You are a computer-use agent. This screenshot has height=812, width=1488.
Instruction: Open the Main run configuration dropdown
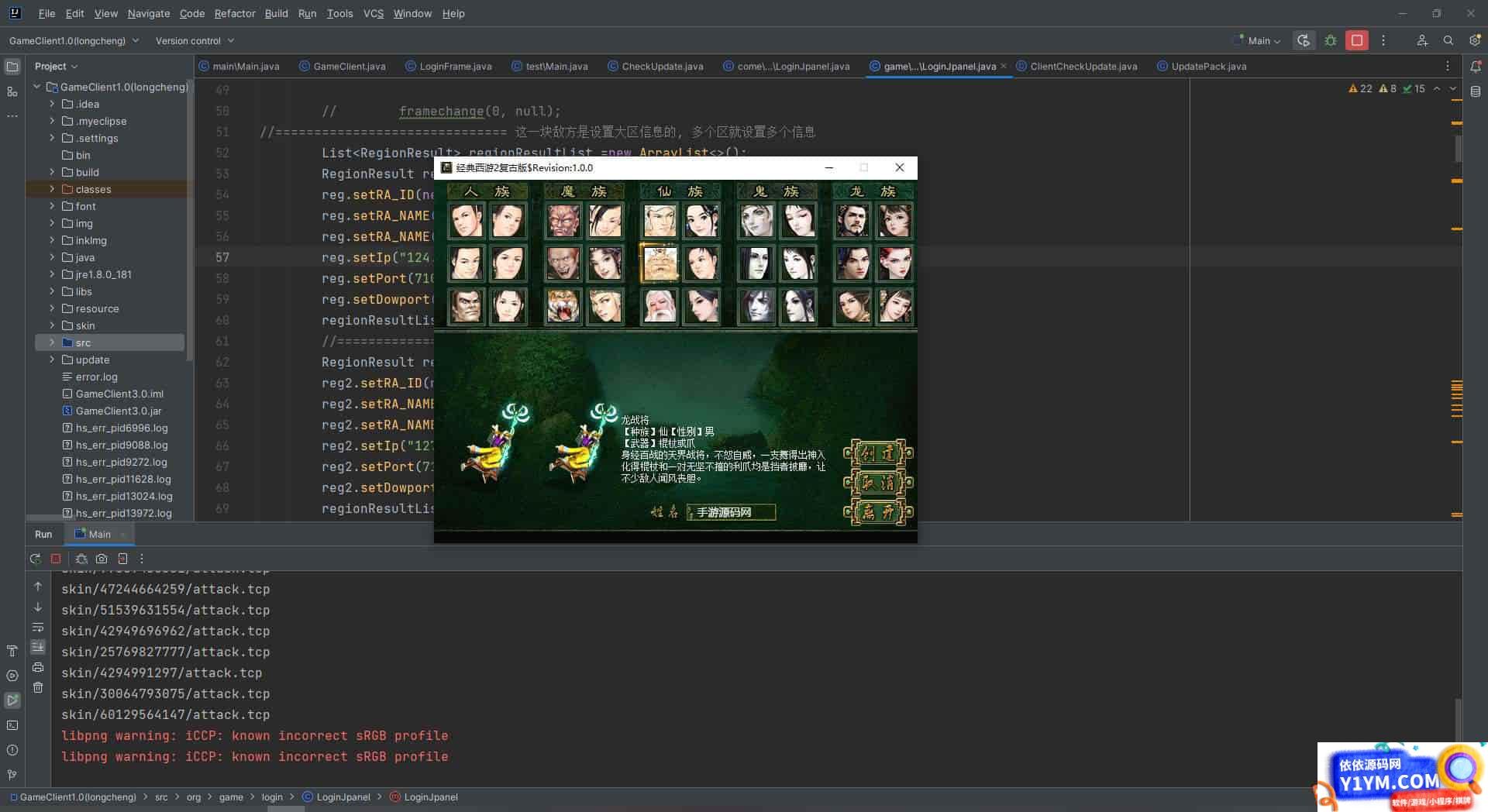[1257, 40]
